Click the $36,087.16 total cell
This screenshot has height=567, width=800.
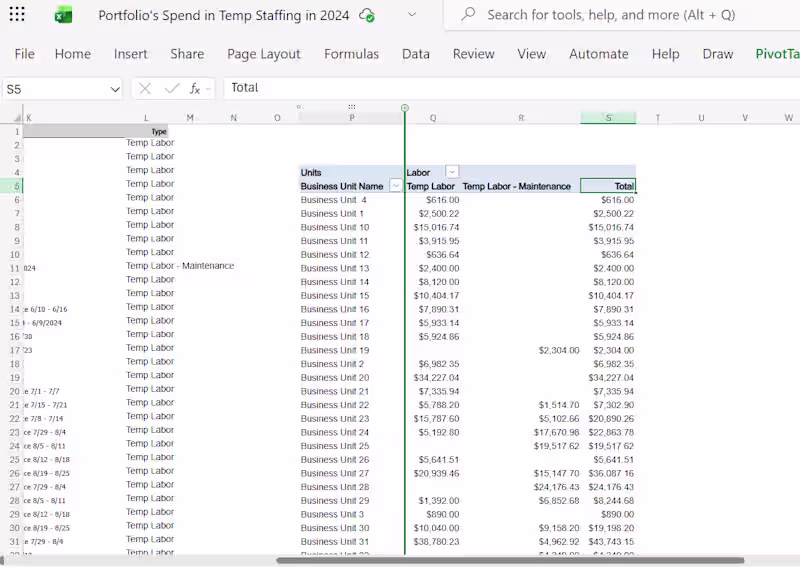coord(611,473)
